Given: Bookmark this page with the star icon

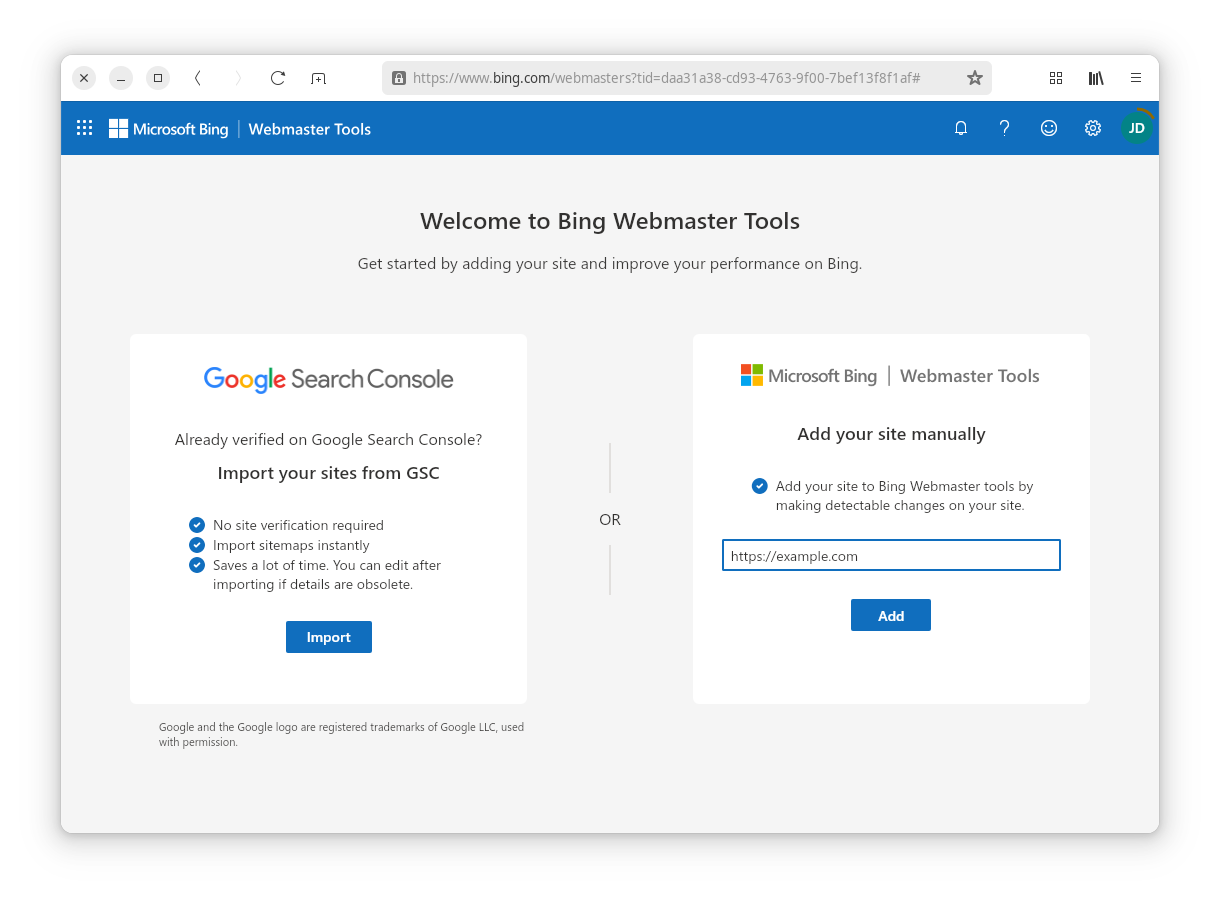Looking at the screenshot, I should 975,78.
